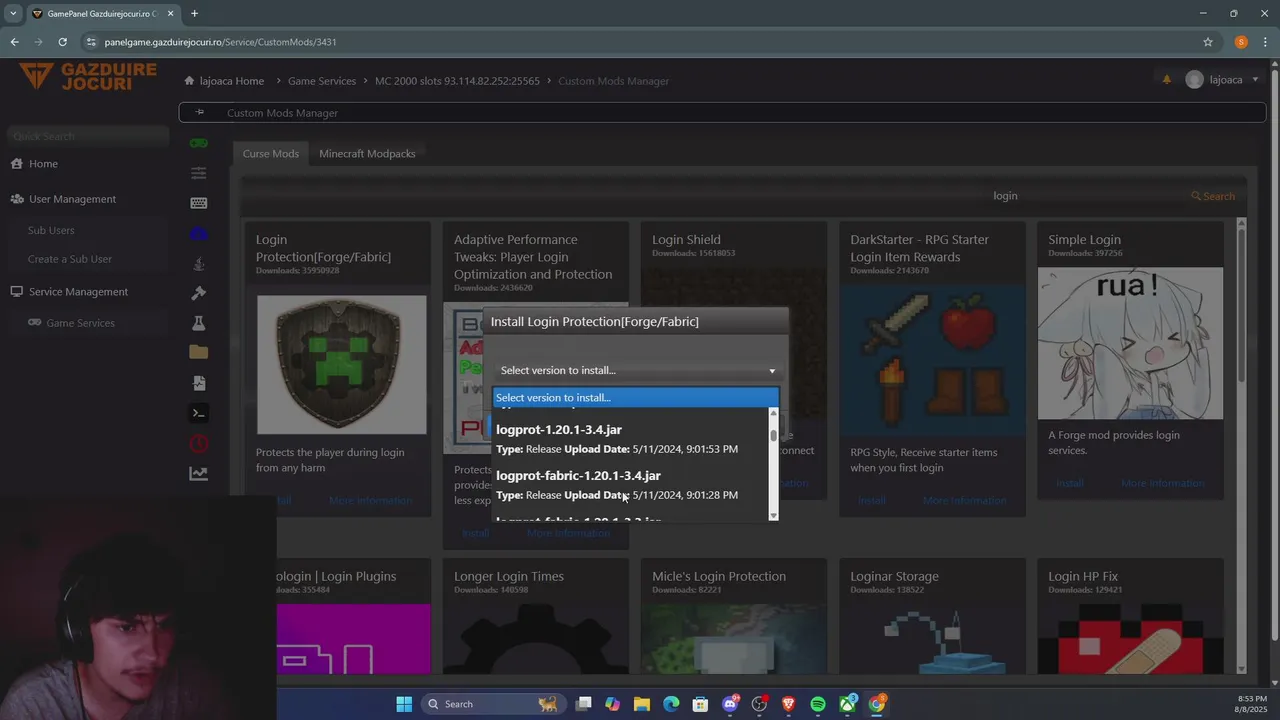Choose logprot-1.20.1-3.4.jar version
Screen dimensions: 1280x720
630,439
